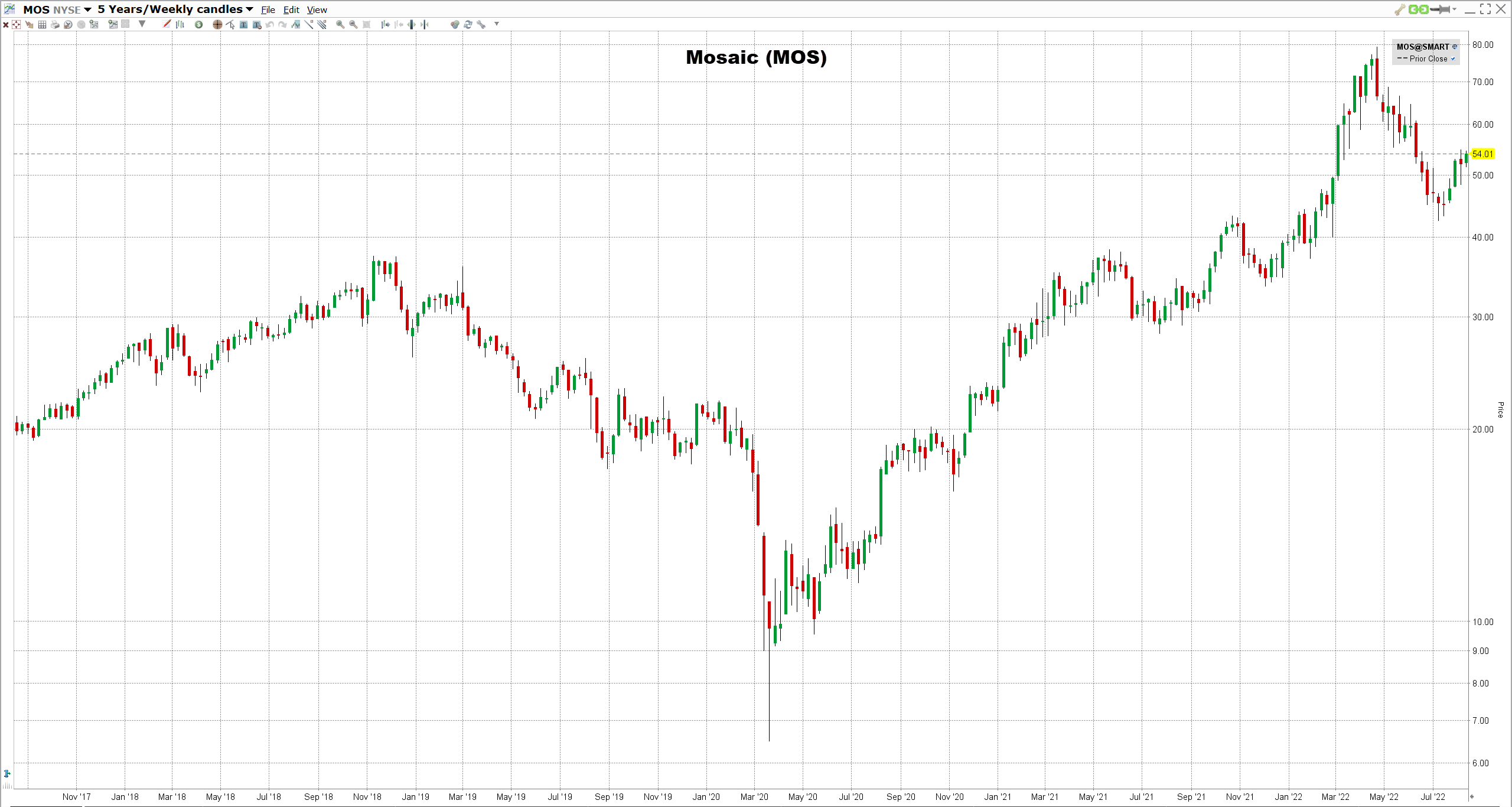Viewport: 1512px width, 807px height.
Task: Click the remove text T icon
Action: pos(257,24)
